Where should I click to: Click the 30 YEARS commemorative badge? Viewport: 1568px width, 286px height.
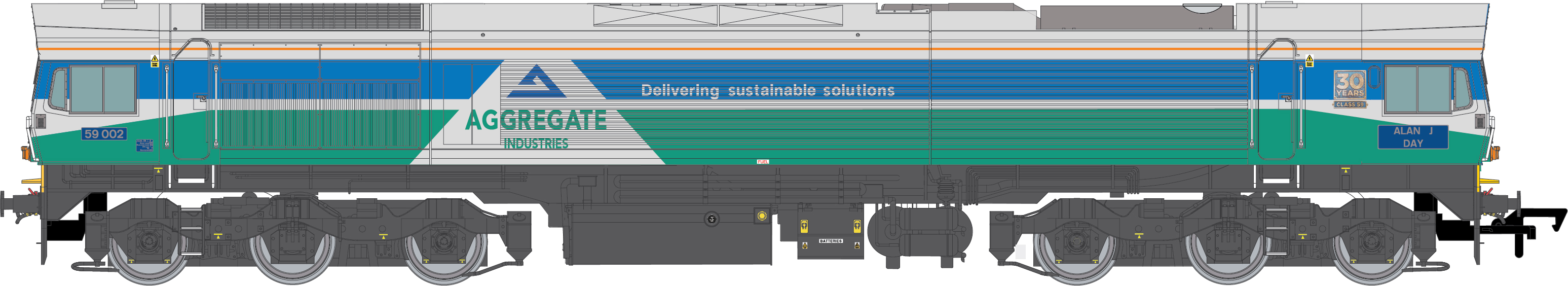tap(1350, 85)
